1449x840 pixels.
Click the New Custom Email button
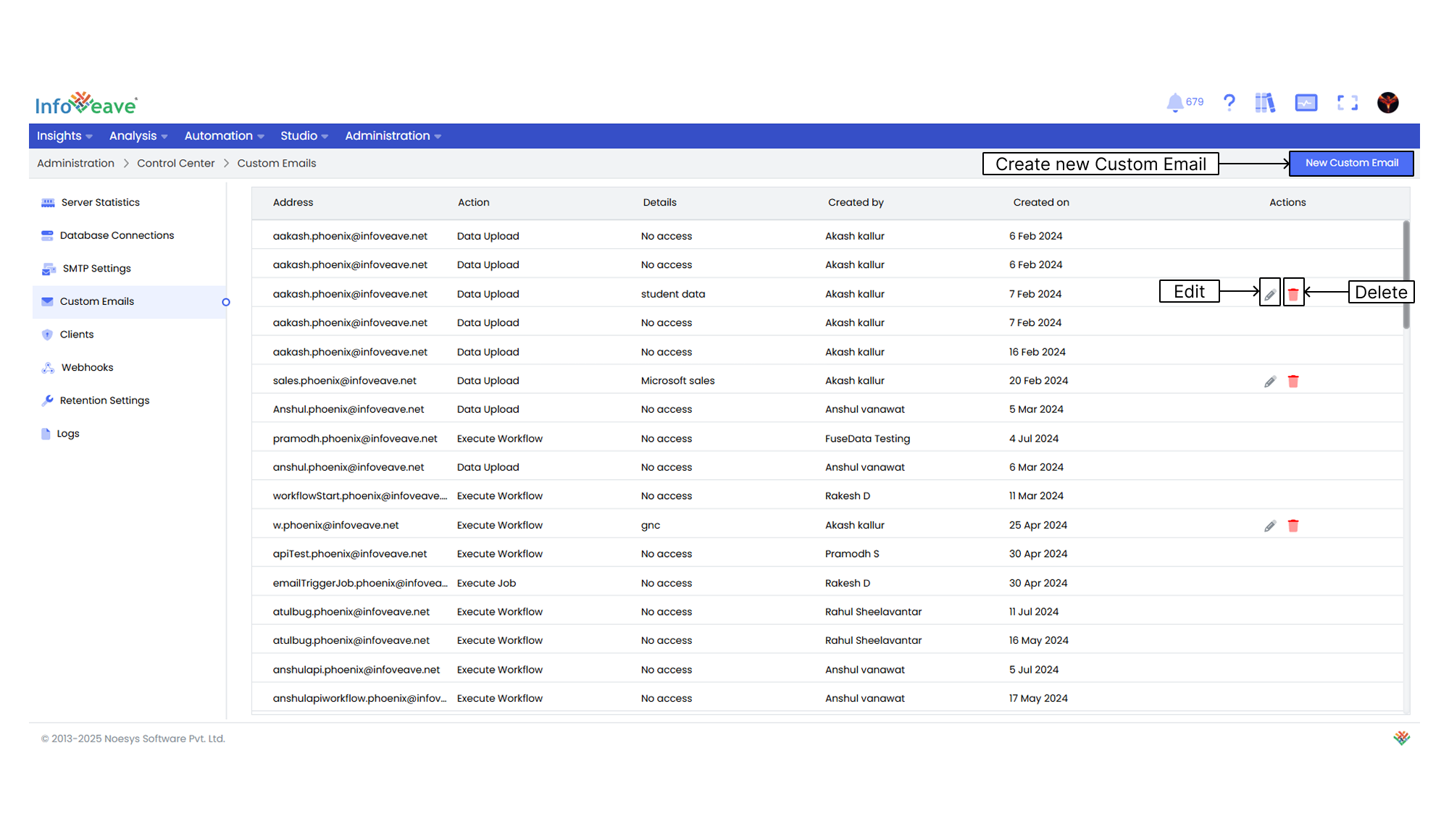(1351, 163)
